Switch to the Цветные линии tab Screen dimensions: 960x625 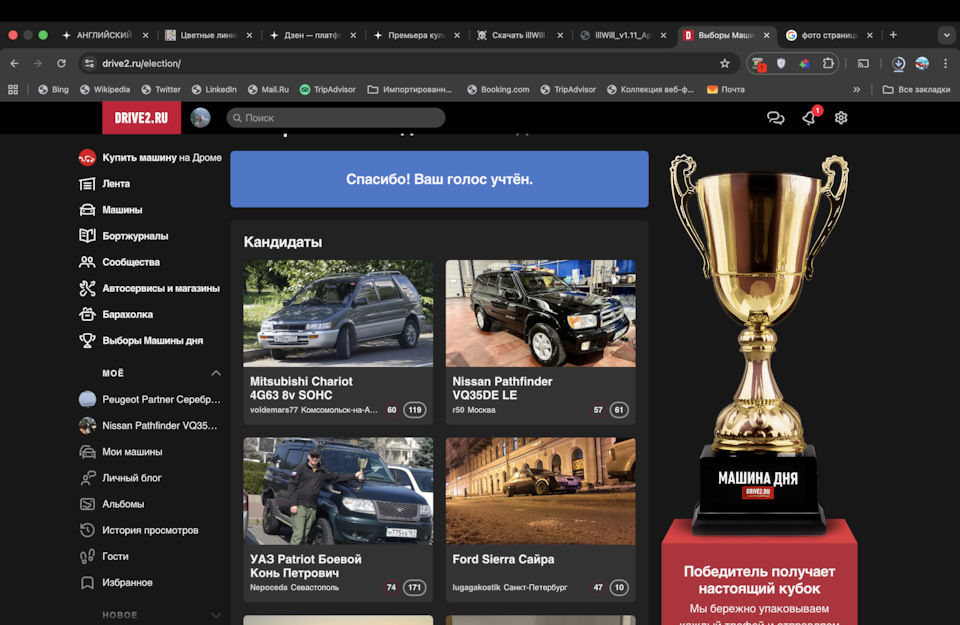coord(202,35)
